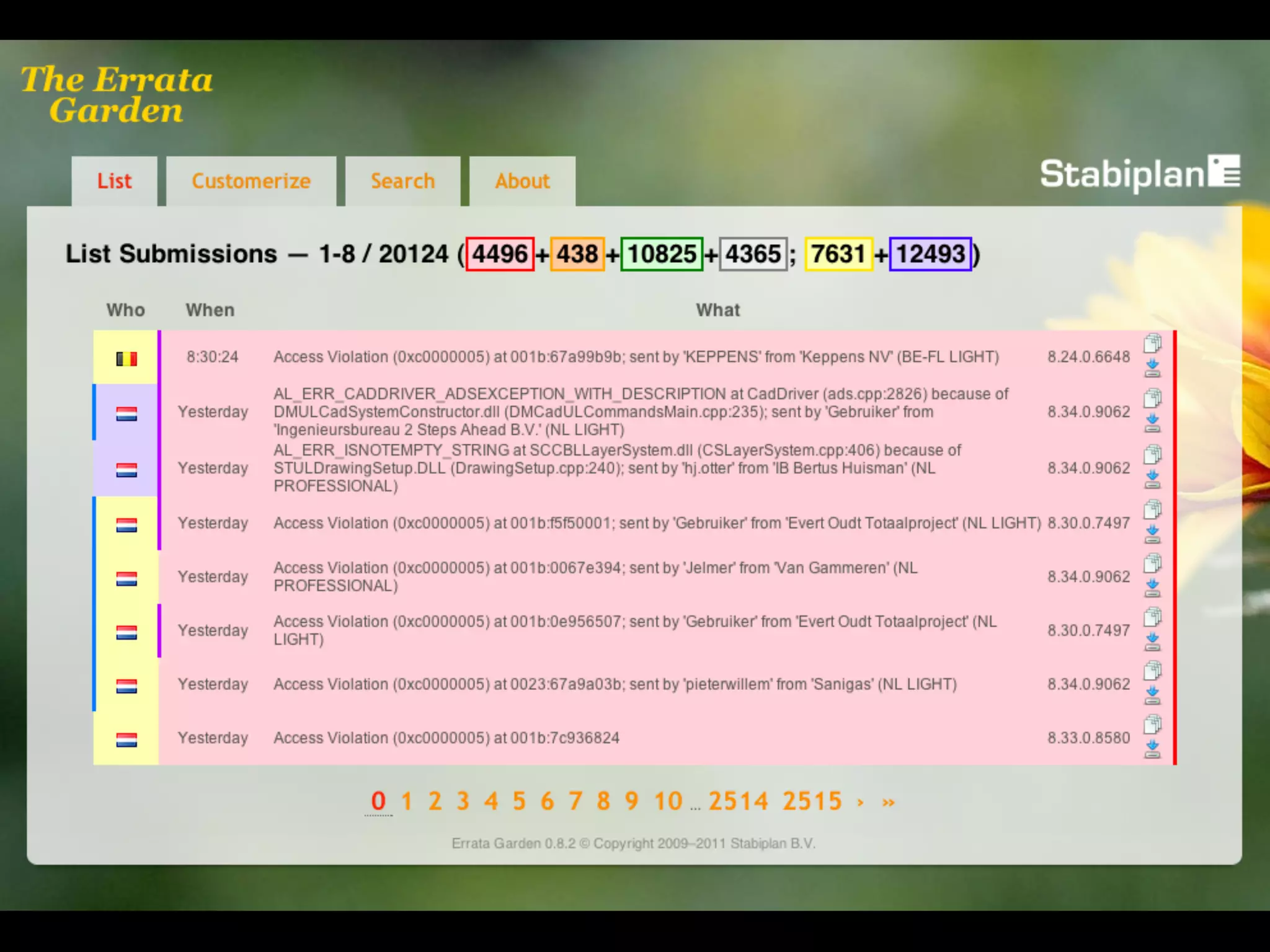Go to page 5
Screen dimensions: 1270x952
[x=519, y=801]
